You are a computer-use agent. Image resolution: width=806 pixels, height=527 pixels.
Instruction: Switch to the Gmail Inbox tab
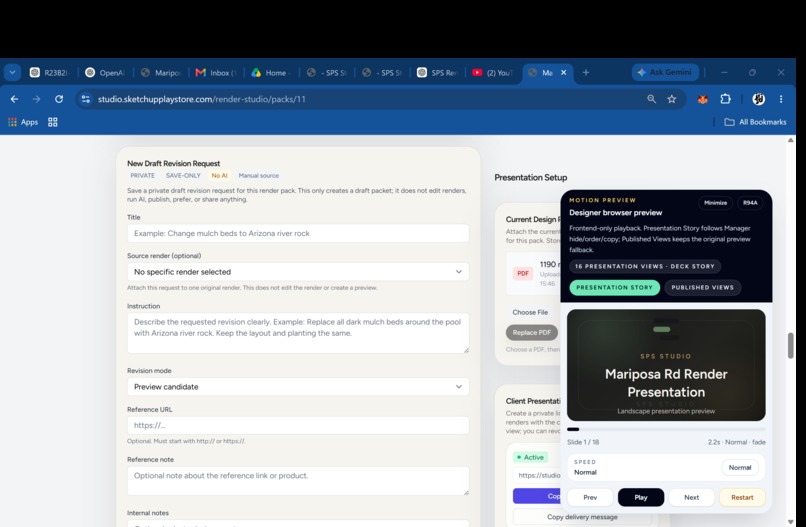tap(216, 72)
